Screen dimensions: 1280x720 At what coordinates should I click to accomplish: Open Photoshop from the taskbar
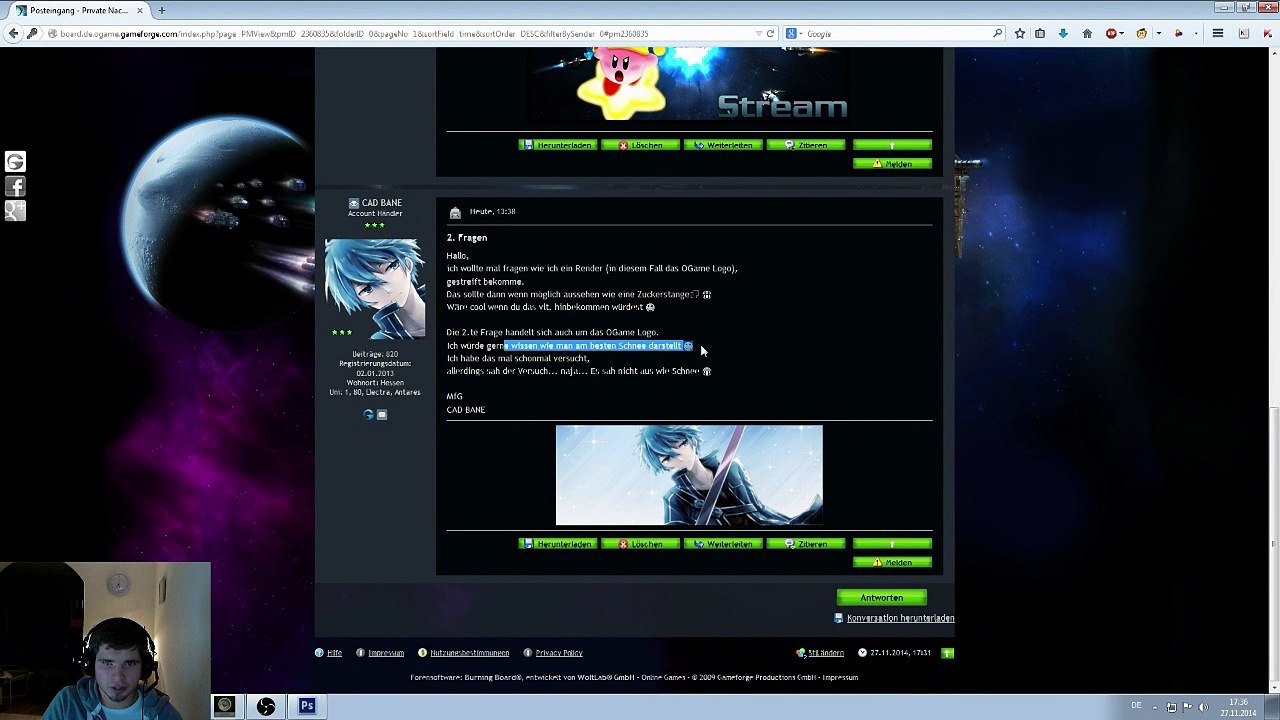click(307, 706)
